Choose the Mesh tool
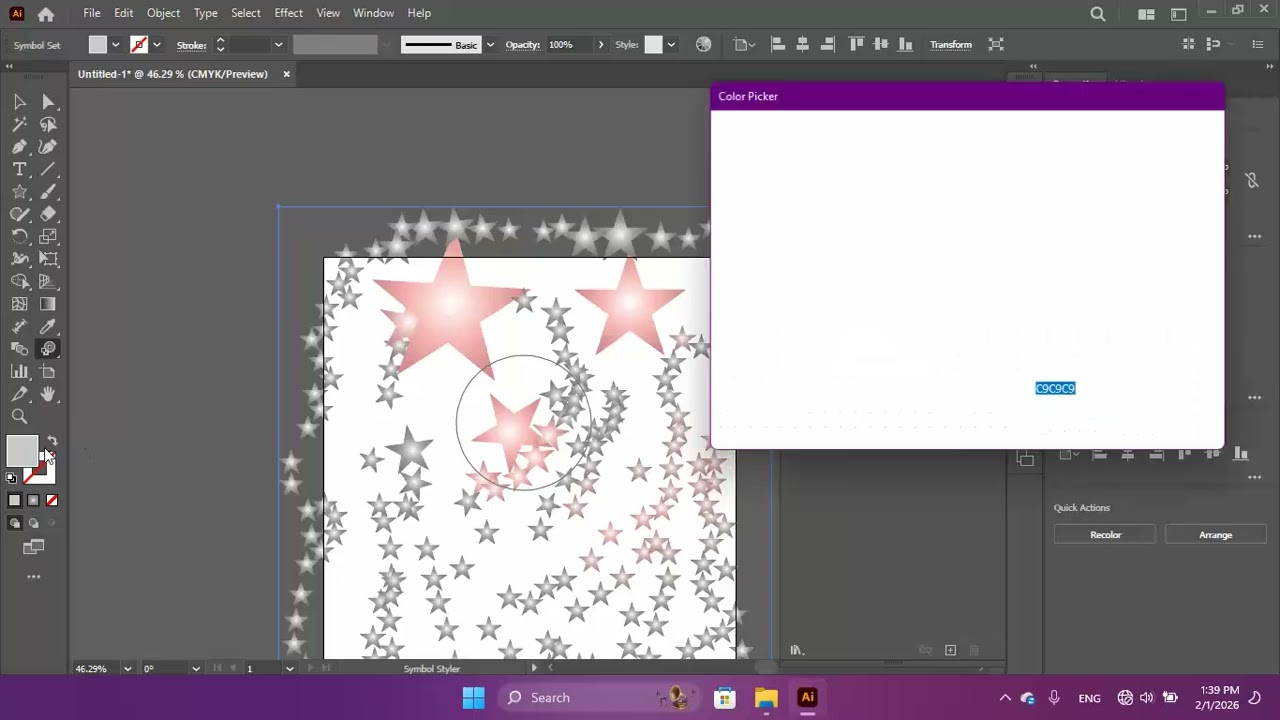This screenshot has width=1280, height=720. pyautogui.click(x=19, y=304)
